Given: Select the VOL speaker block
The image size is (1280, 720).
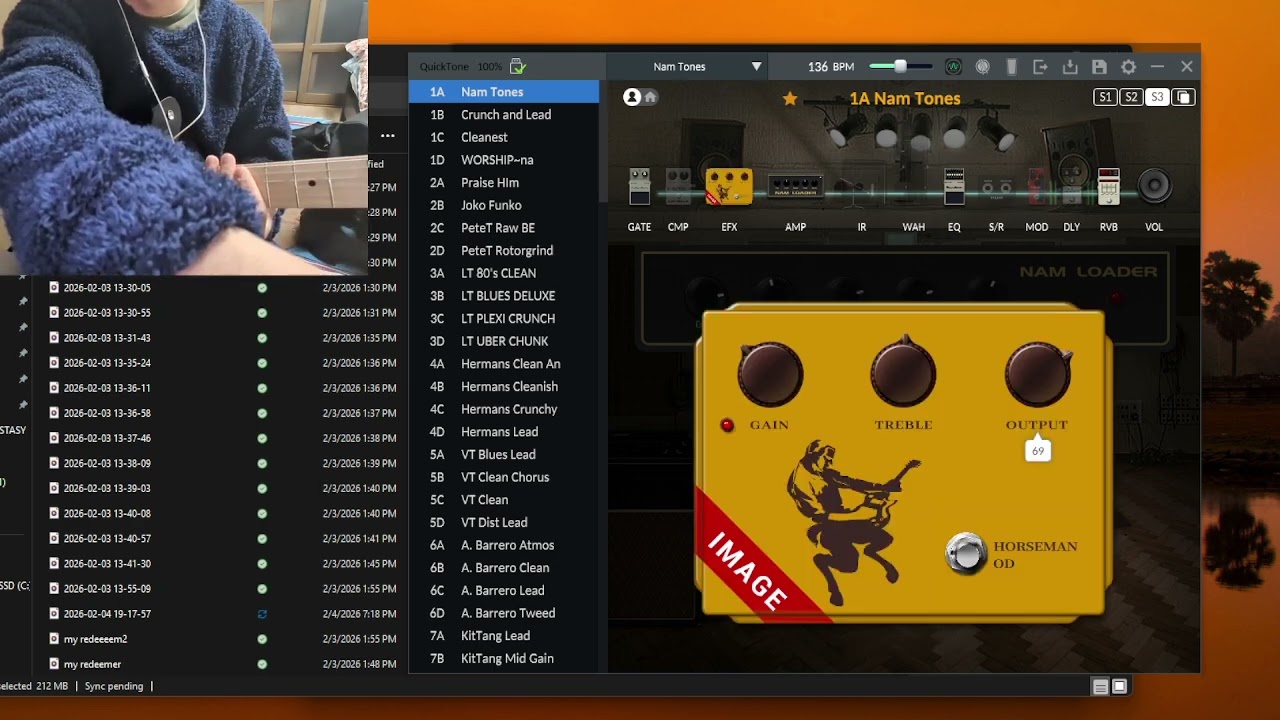Looking at the screenshot, I should (x=1154, y=186).
